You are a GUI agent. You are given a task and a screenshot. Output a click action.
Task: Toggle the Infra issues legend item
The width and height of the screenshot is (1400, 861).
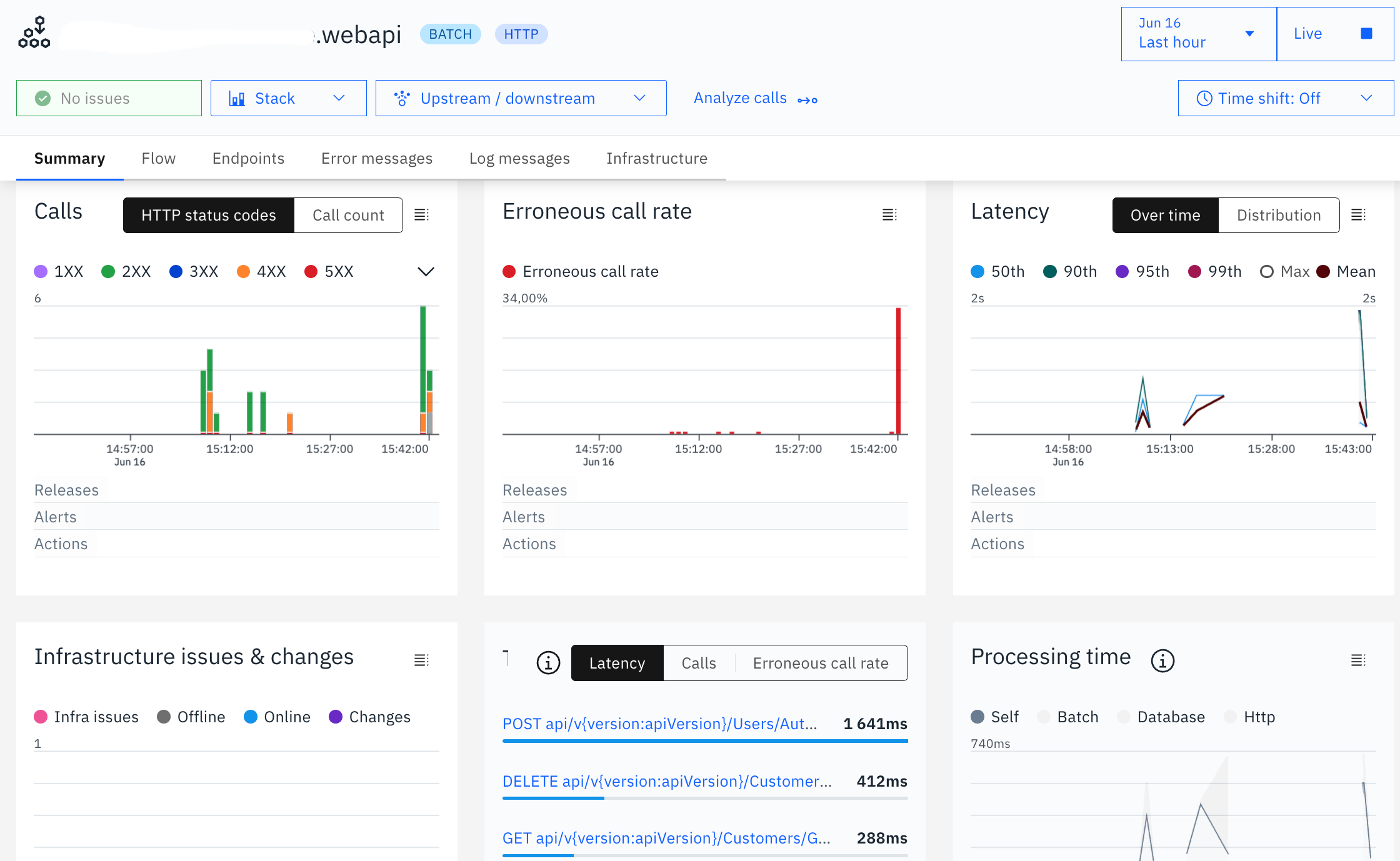click(86, 717)
